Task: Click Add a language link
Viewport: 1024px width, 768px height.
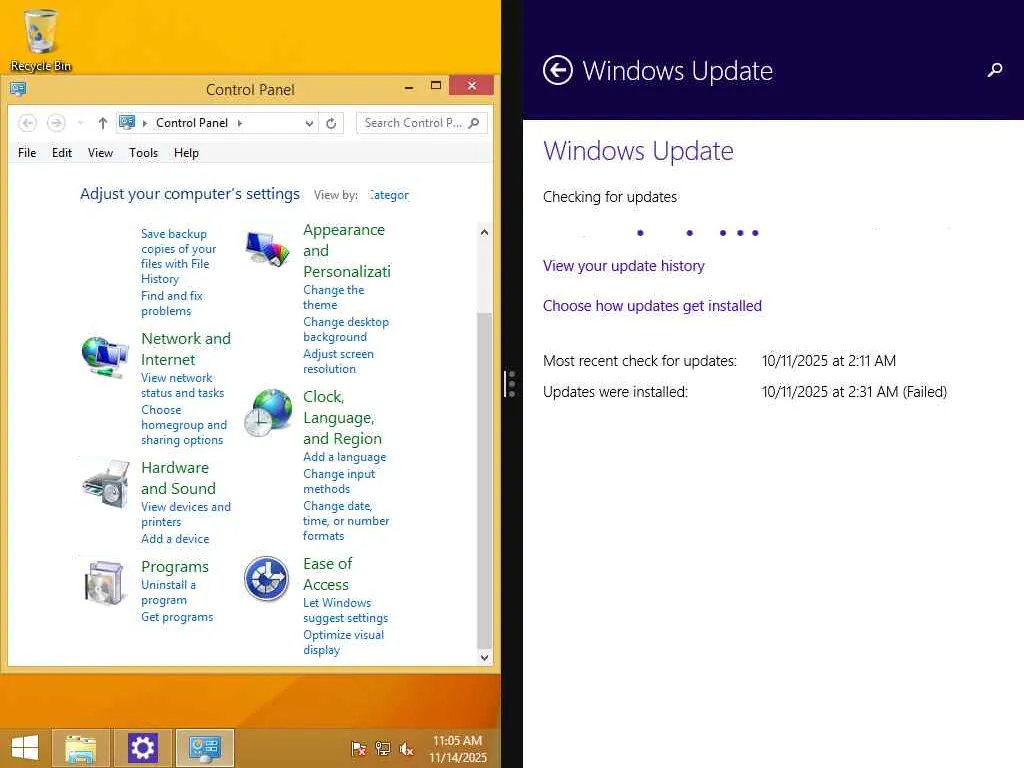Action: coord(345,457)
